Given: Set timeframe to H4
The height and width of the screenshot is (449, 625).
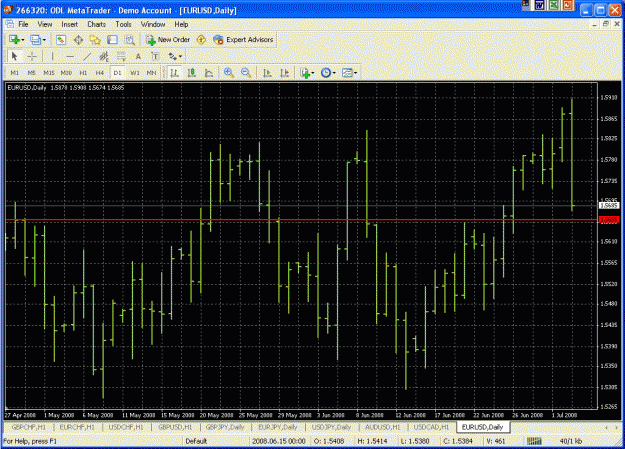Looking at the screenshot, I should tap(100, 73).
